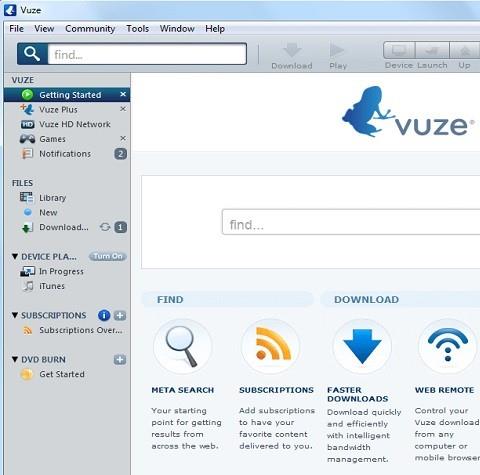Screen dimensions: 480x475
Task: Click the Play toolbar button
Action: (337, 51)
